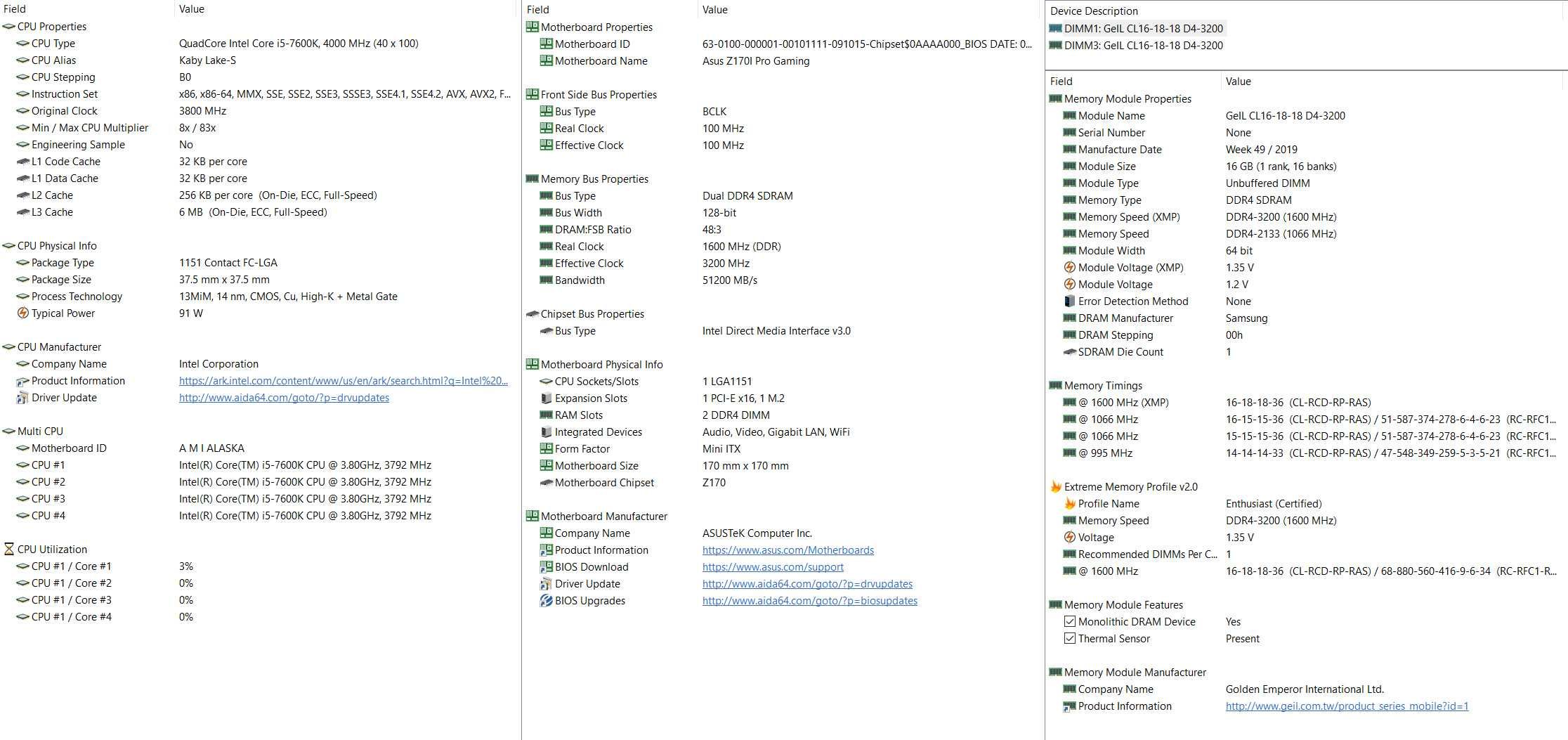Click the BIOS Upgrades globe icon
1568x740 pixels.
pyautogui.click(x=546, y=601)
